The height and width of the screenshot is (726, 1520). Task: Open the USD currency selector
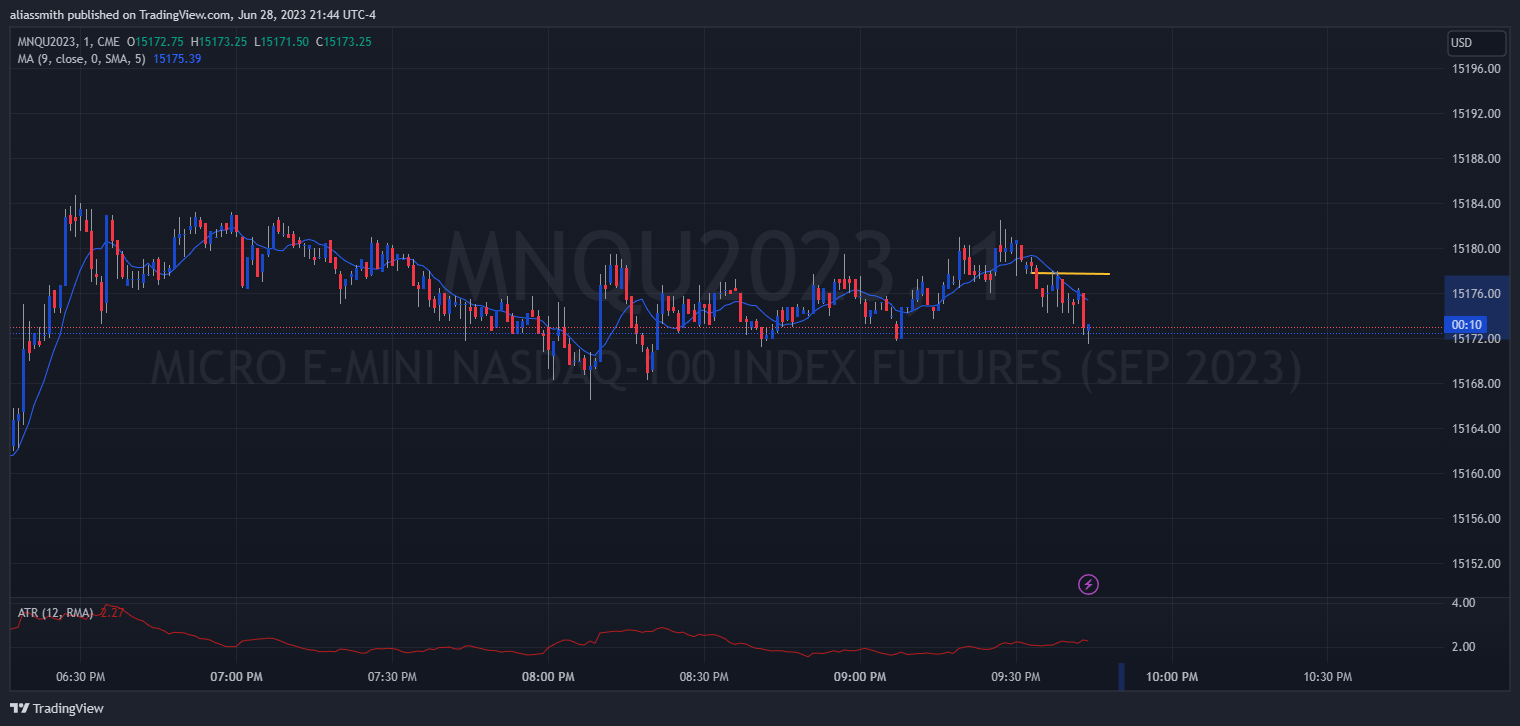(1477, 43)
